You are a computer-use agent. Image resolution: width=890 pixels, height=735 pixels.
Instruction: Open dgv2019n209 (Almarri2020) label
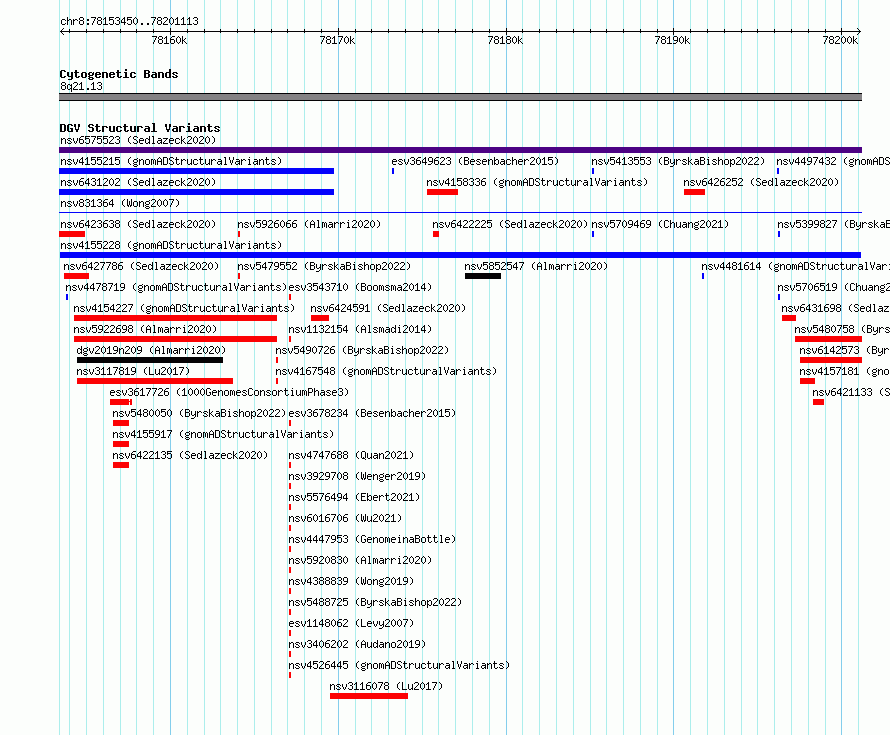[151, 350]
